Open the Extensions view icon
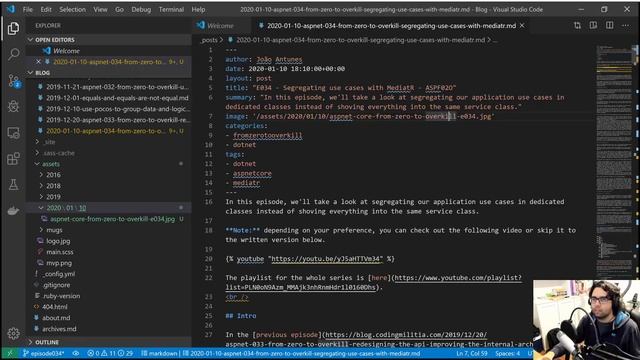The image size is (640, 360). point(13,159)
